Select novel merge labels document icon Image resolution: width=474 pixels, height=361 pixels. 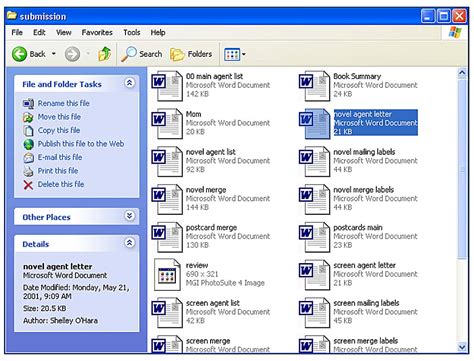click(x=314, y=199)
